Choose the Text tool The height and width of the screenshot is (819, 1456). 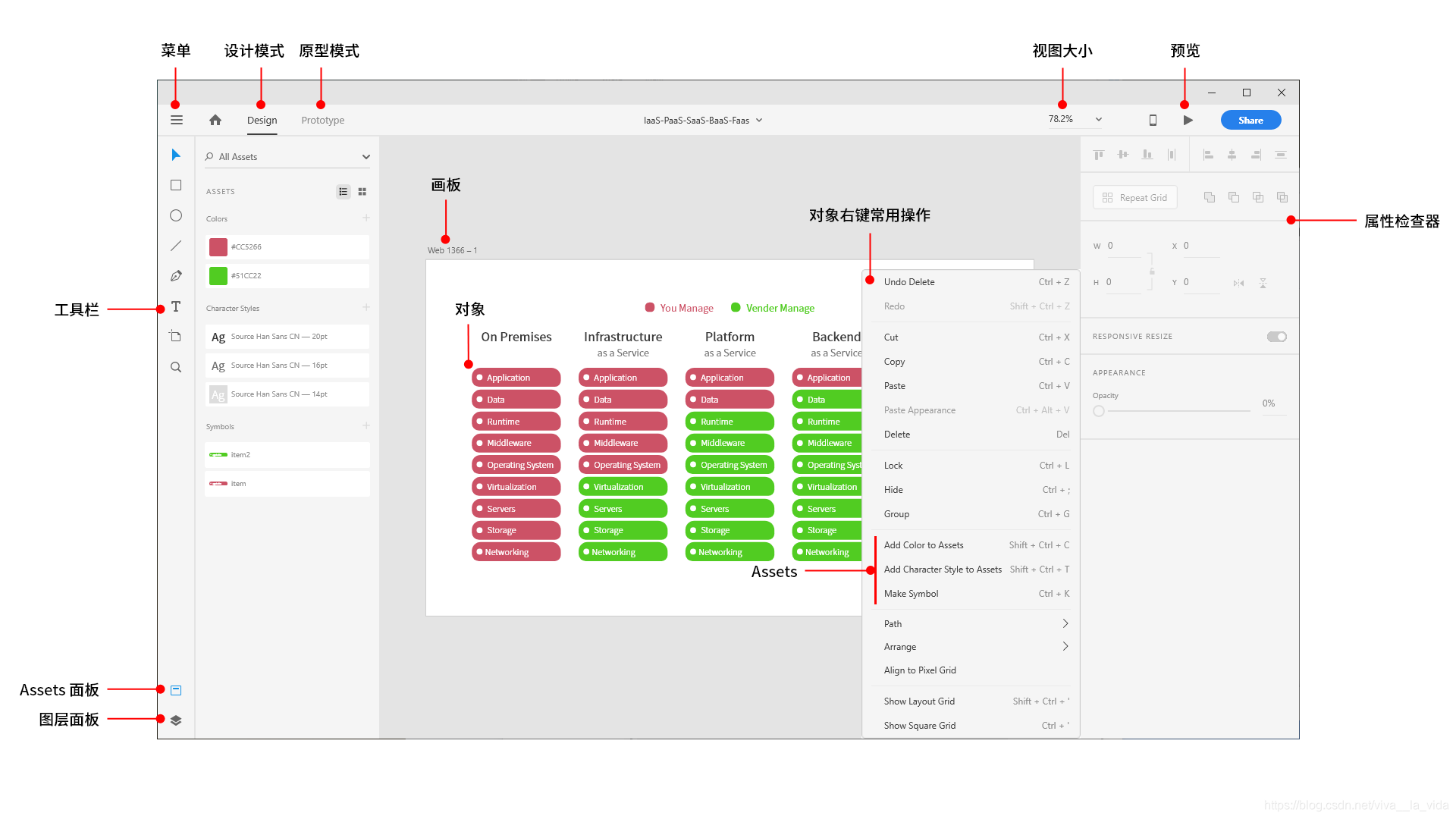(176, 306)
